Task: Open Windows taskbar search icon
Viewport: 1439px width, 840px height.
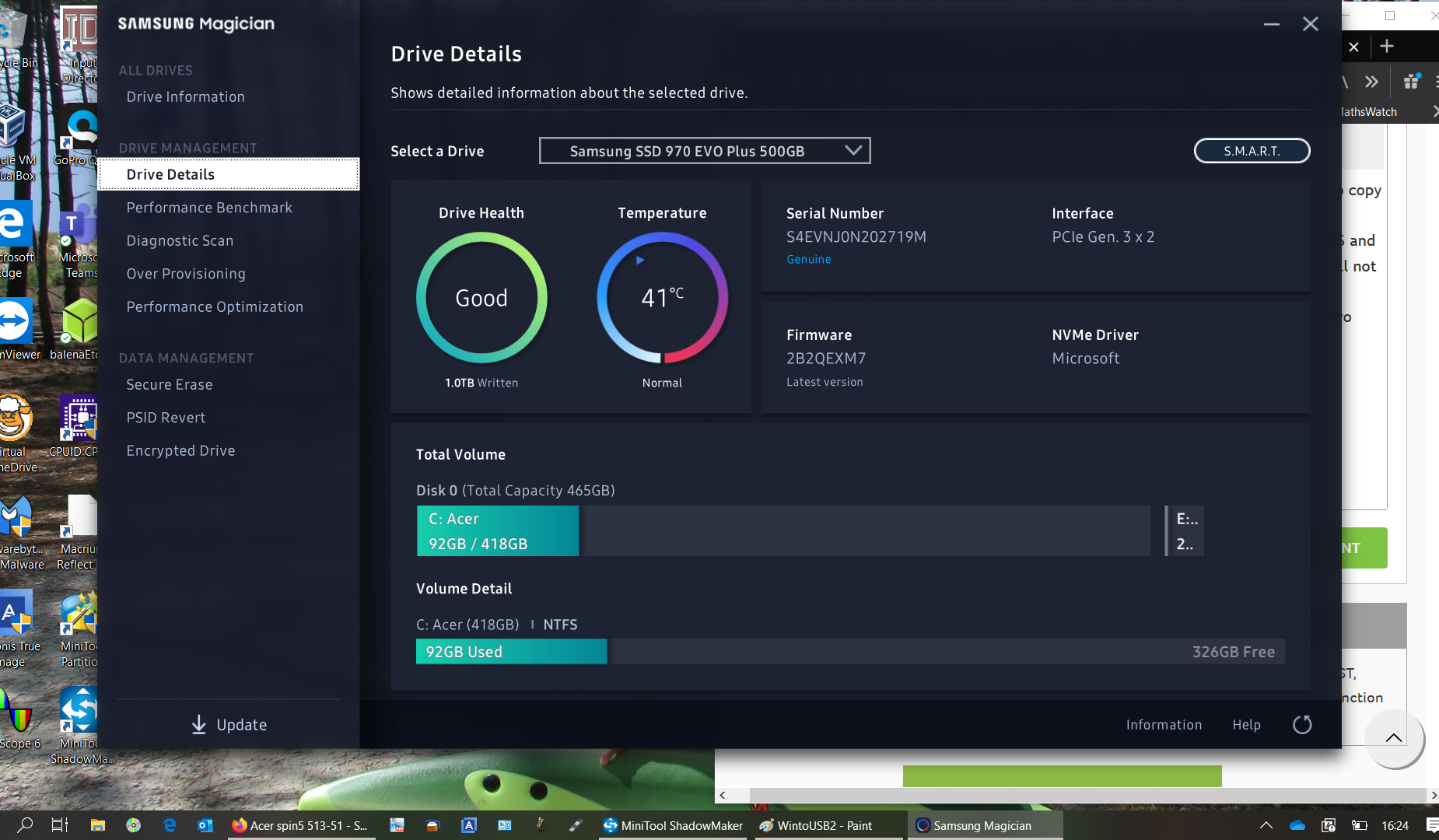Action: click(25, 825)
